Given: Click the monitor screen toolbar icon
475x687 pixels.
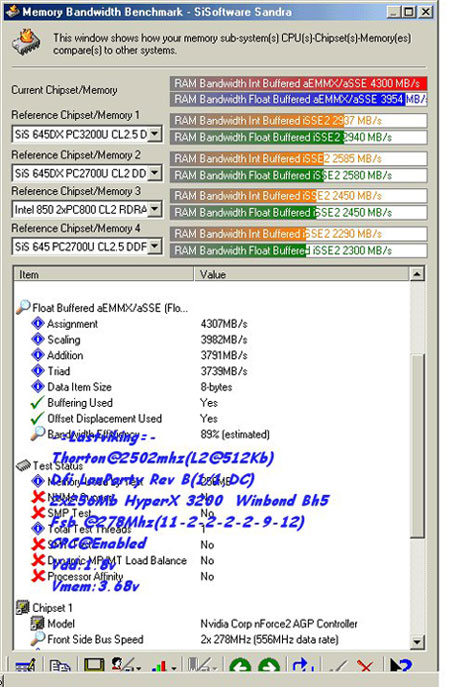Looking at the screenshot, I should [x=94, y=666].
